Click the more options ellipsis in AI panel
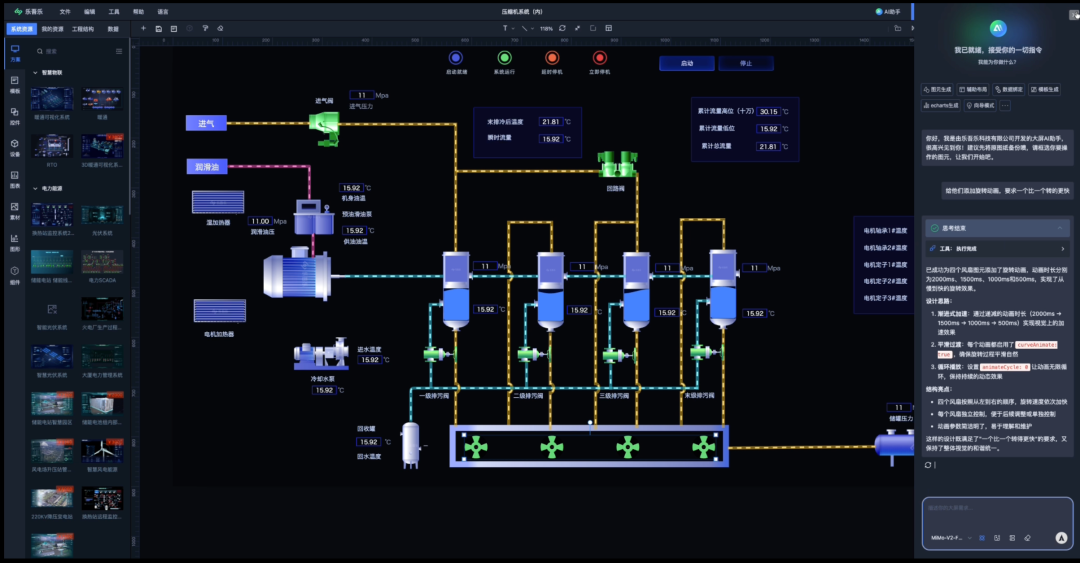The height and width of the screenshot is (563, 1080). pyautogui.click(x=1005, y=105)
